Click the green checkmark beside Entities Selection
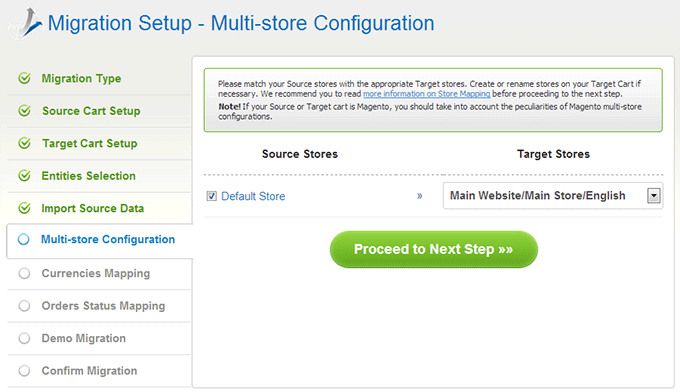Viewport: 680px width, 392px height. coord(24,176)
